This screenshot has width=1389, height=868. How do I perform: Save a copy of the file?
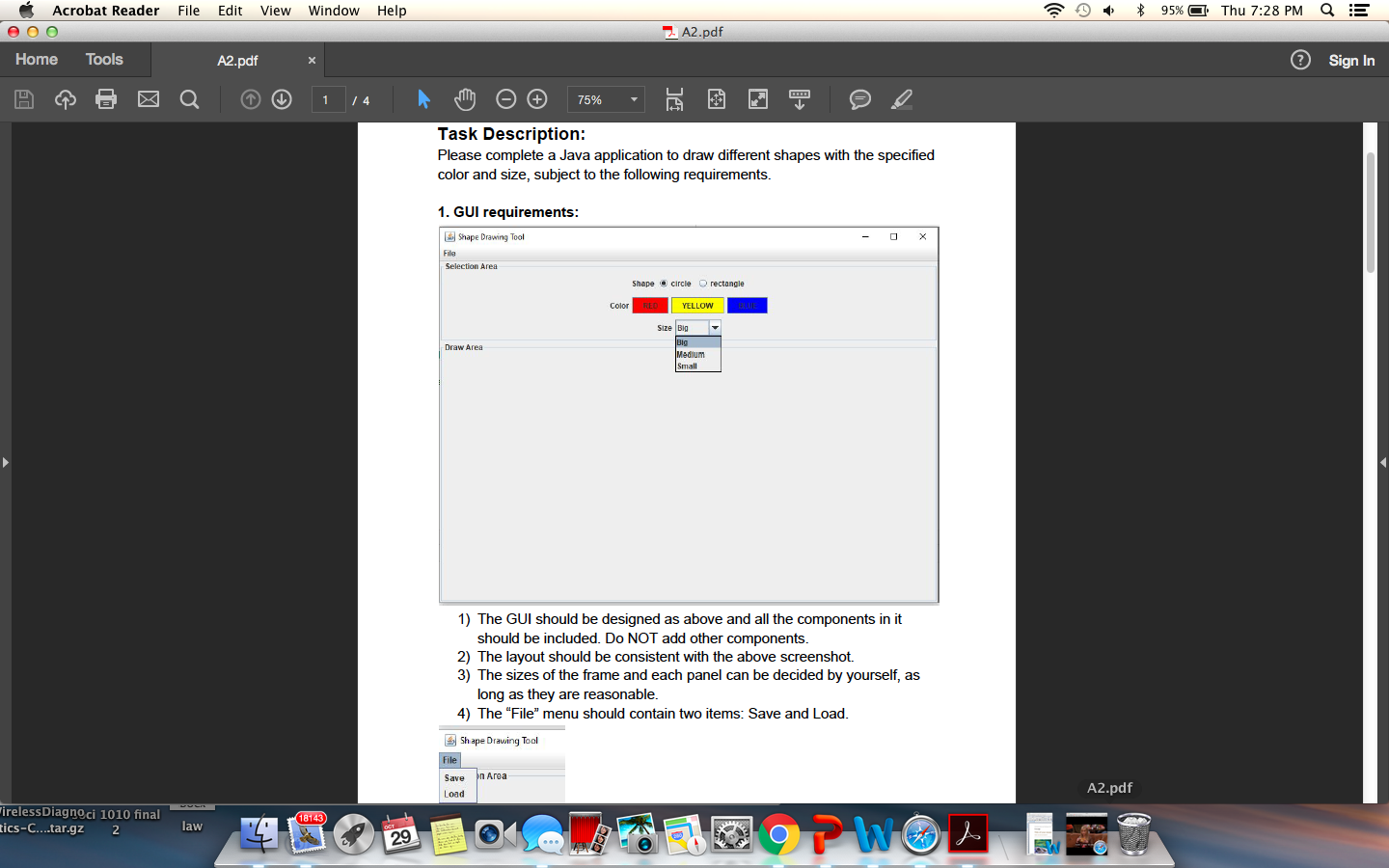[x=23, y=99]
